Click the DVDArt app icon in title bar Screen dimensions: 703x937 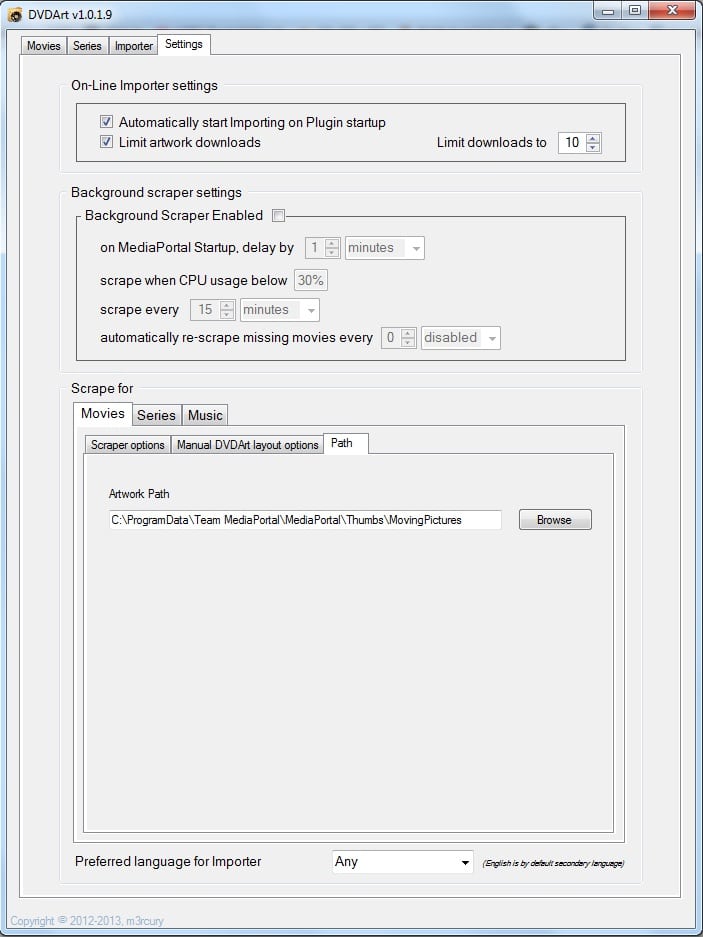pos(15,14)
